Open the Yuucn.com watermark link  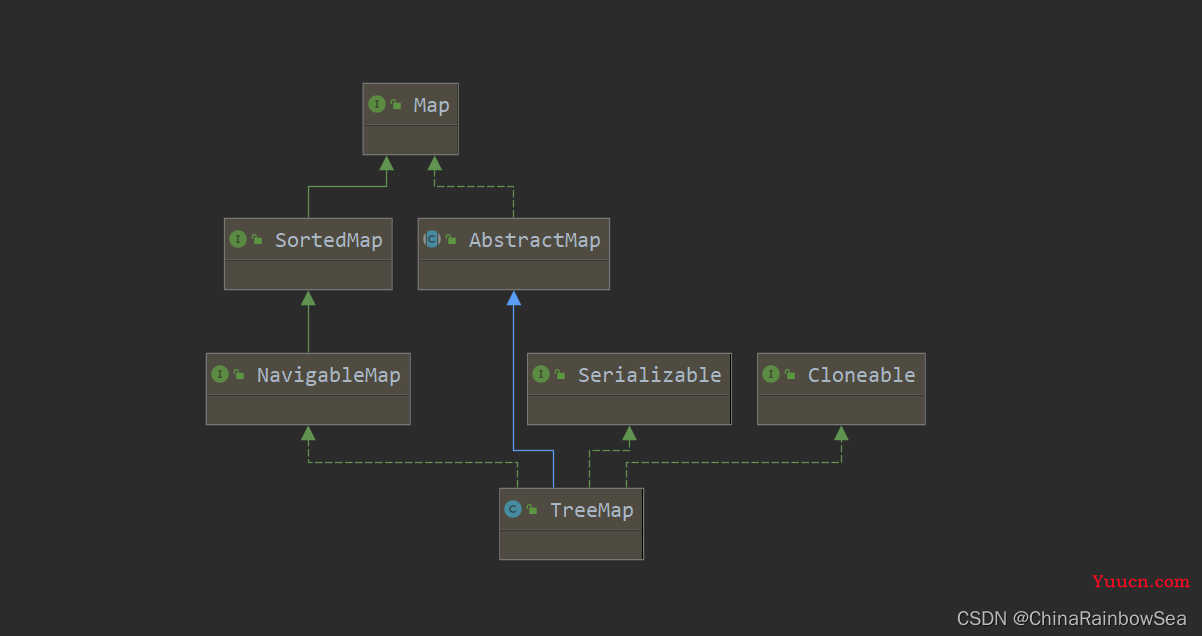pyautogui.click(x=1141, y=581)
